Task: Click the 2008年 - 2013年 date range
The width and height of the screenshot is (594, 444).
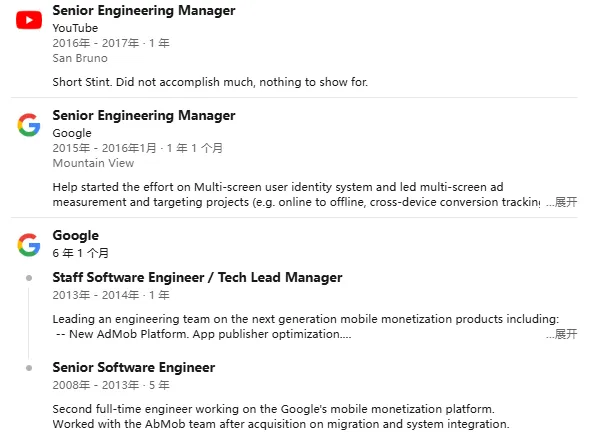Action: click(96, 385)
